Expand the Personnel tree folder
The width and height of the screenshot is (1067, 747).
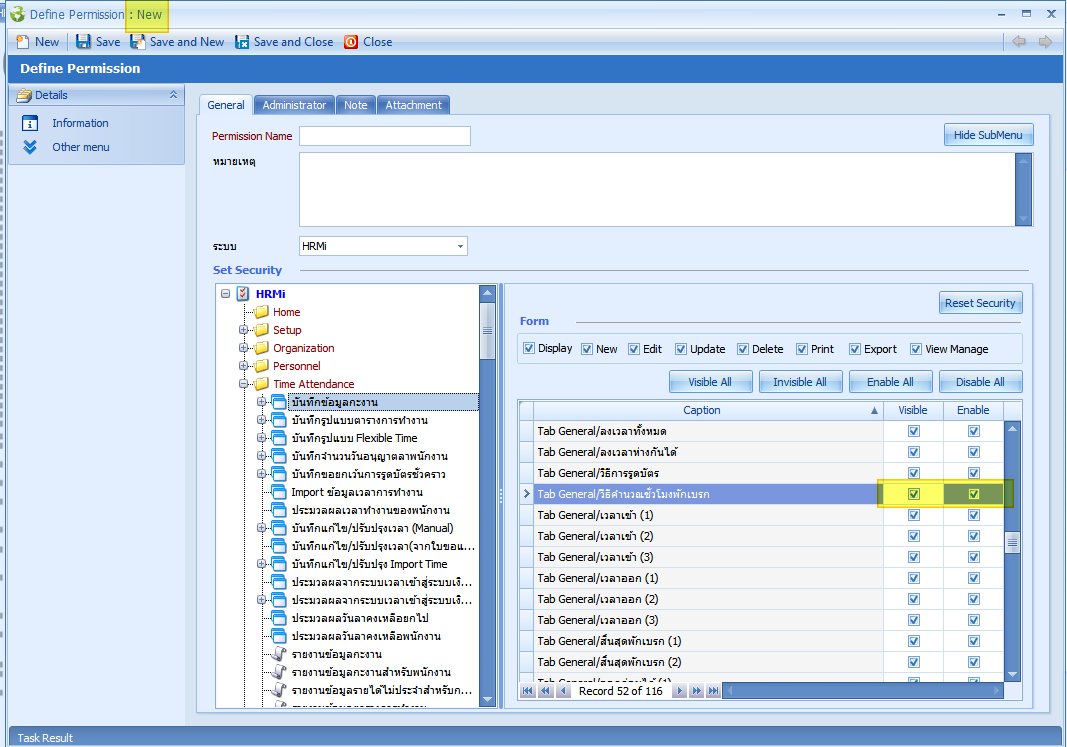243,366
